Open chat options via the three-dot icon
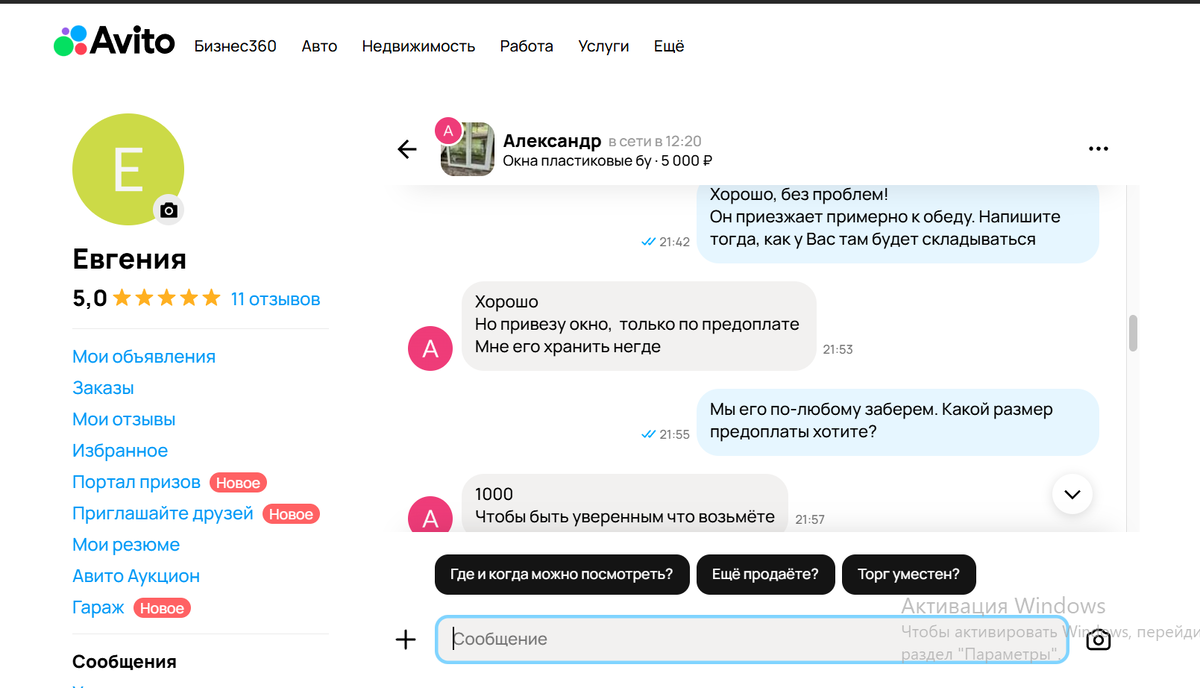The height and width of the screenshot is (688, 1200). [x=1098, y=148]
